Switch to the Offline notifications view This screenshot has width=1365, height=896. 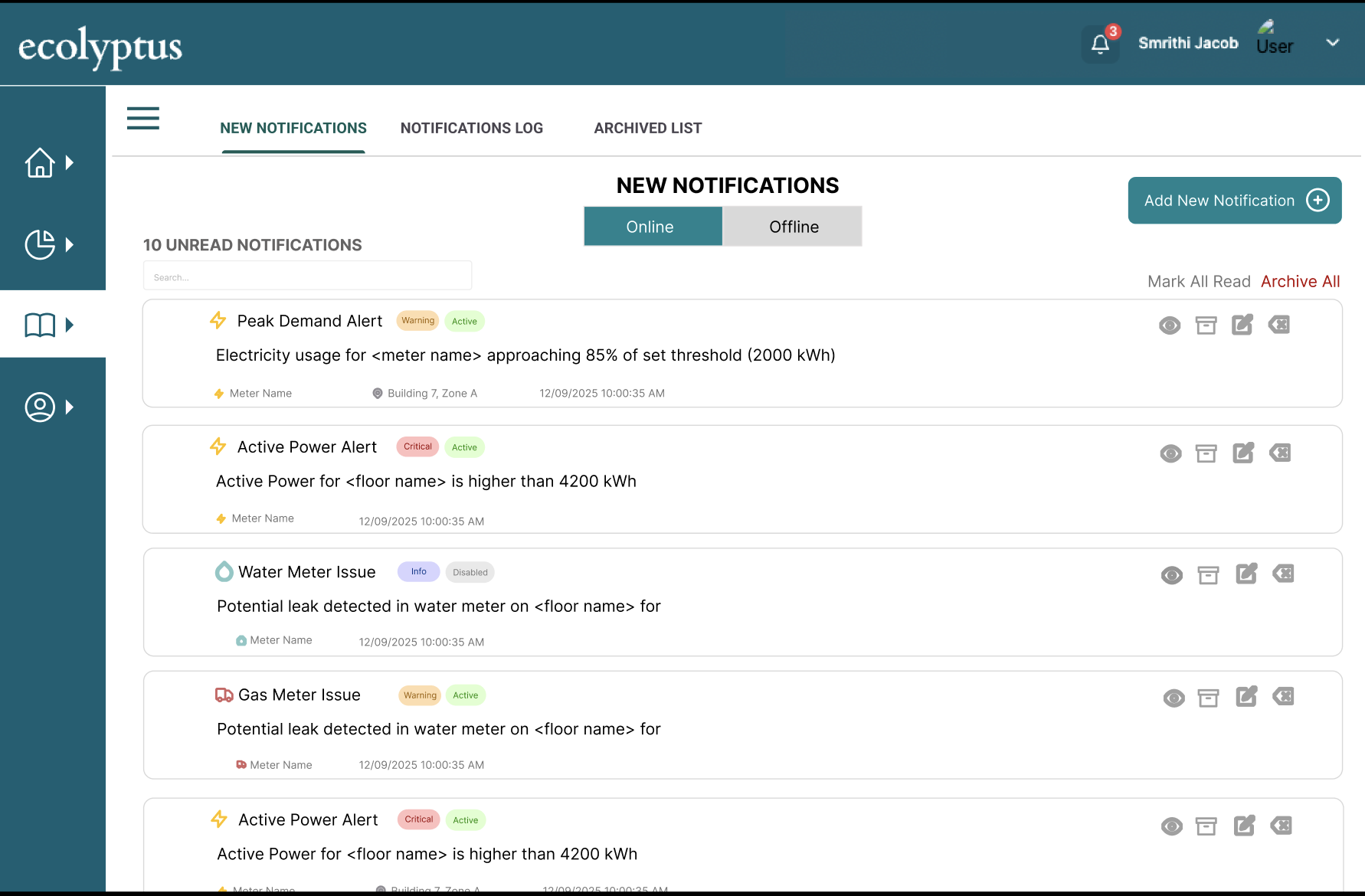pos(793,226)
